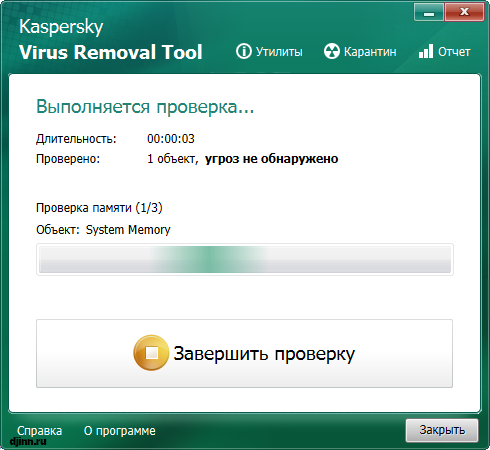The height and width of the screenshot is (450, 490).
Task: Select the duration value 00:00:03
Action: pos(171,139)
